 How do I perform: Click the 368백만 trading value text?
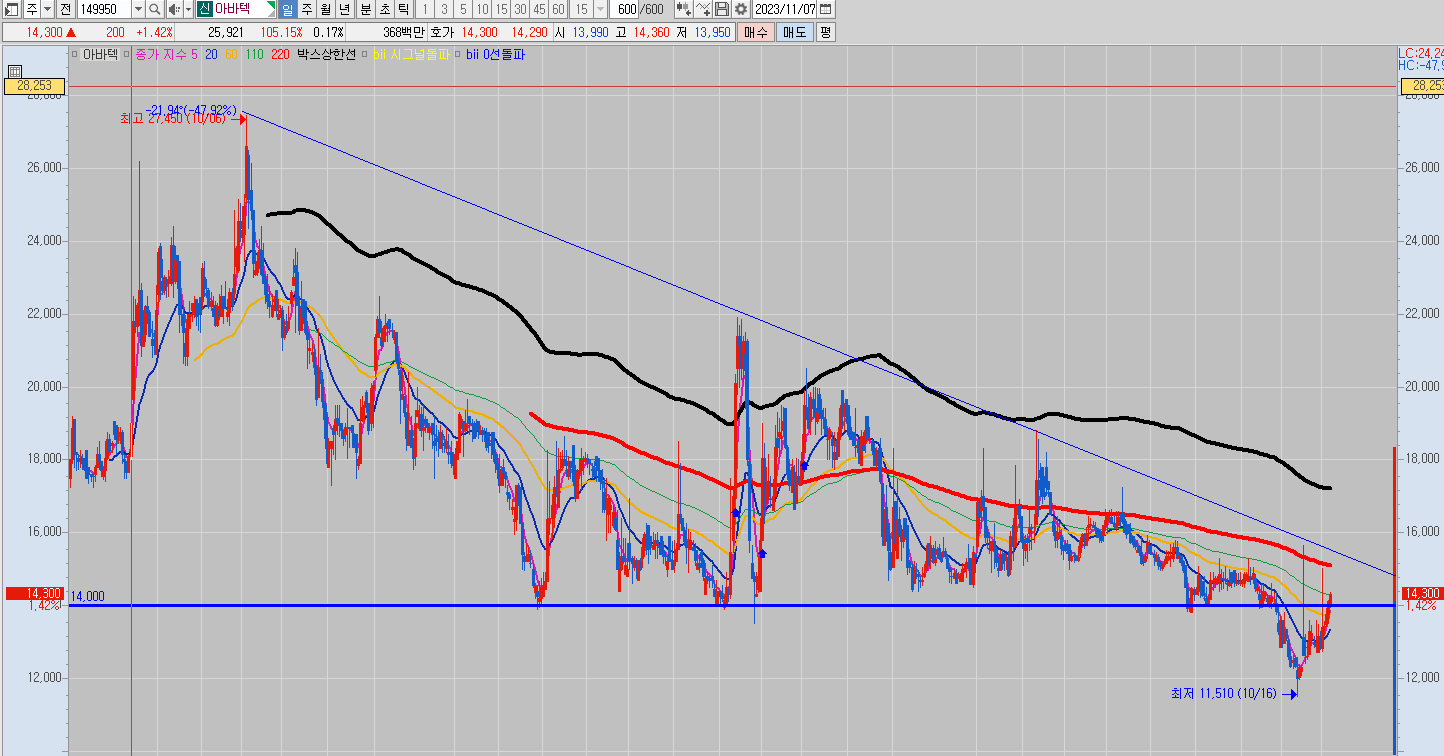pos(404,32)
